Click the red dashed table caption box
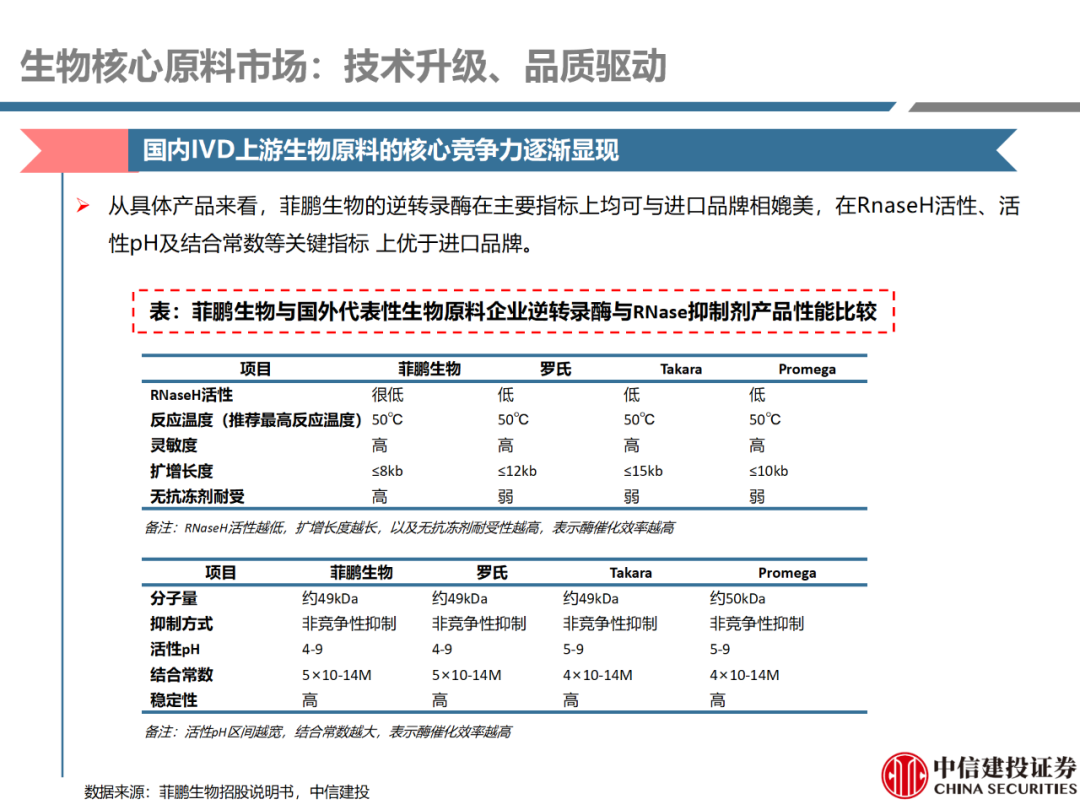The height and width of the screenshot is (810, 1080). [x=513, y=312]
